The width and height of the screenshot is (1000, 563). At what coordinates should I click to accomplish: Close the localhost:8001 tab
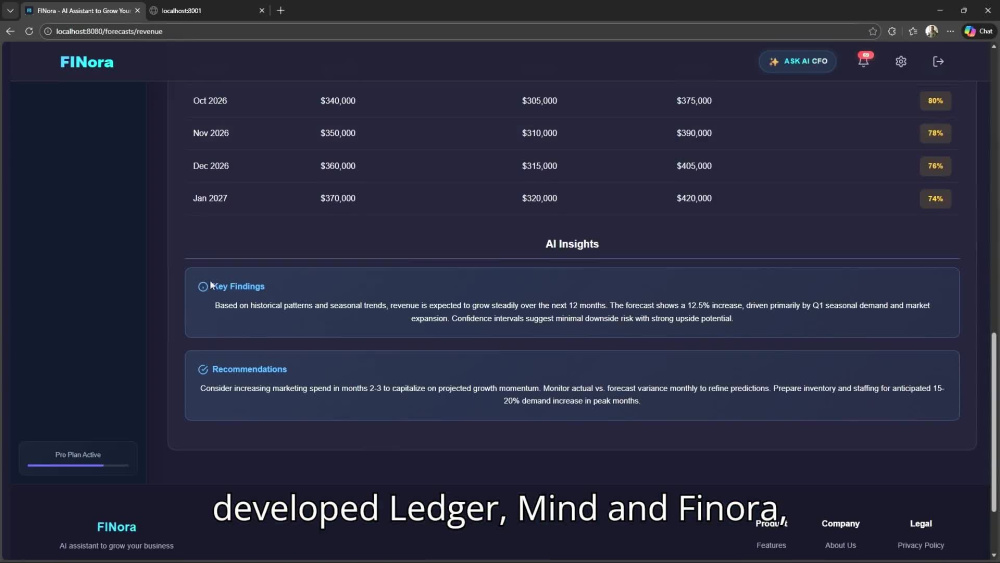261,11
